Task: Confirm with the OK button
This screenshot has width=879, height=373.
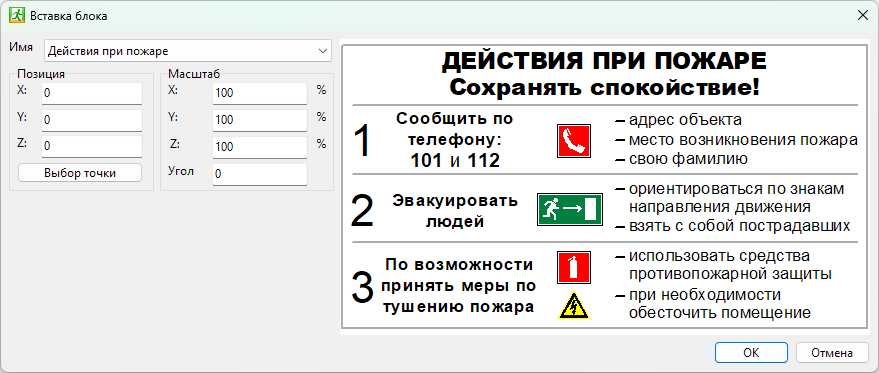Action: point(751,353)
